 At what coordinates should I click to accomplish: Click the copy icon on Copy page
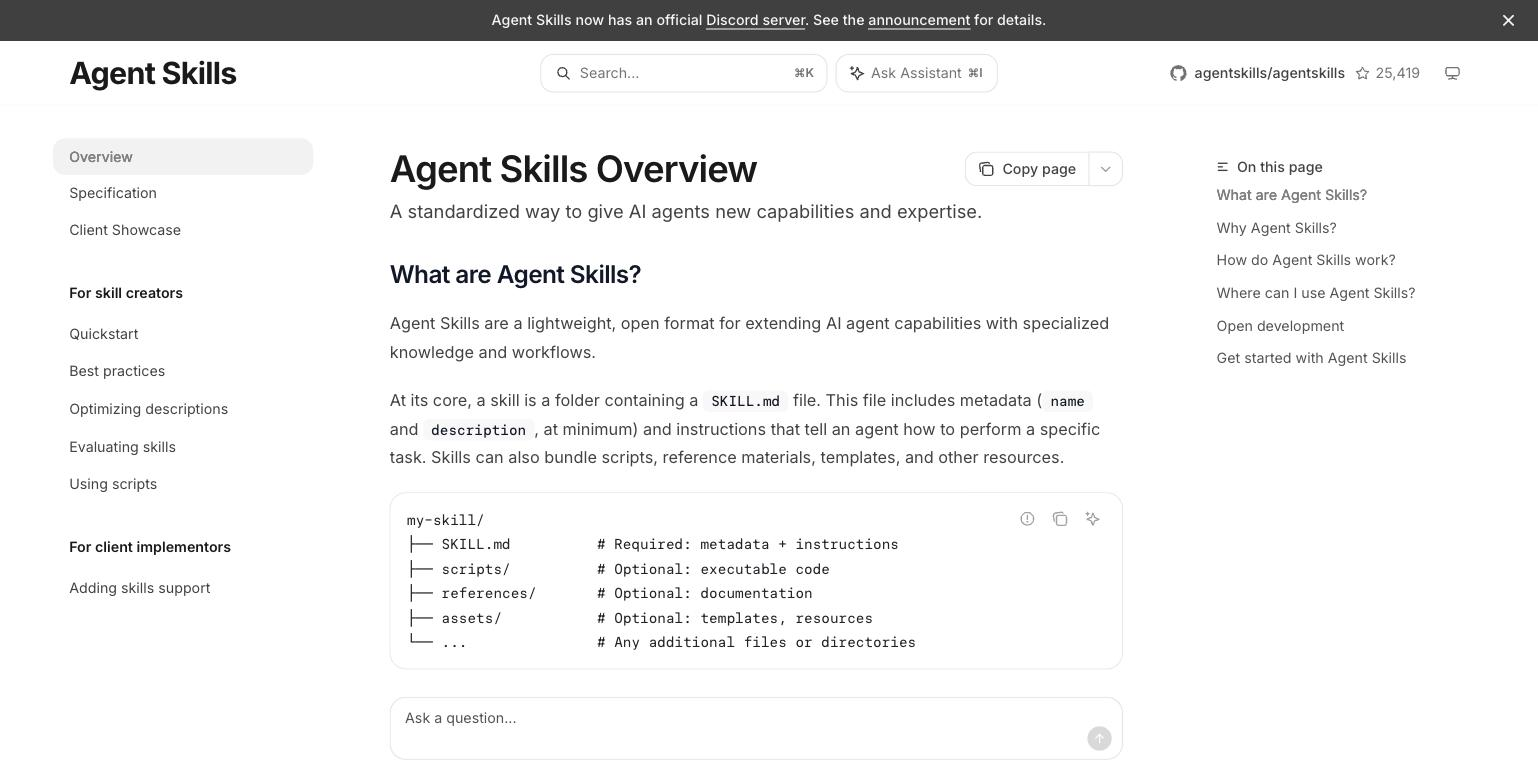click(986, 169)
